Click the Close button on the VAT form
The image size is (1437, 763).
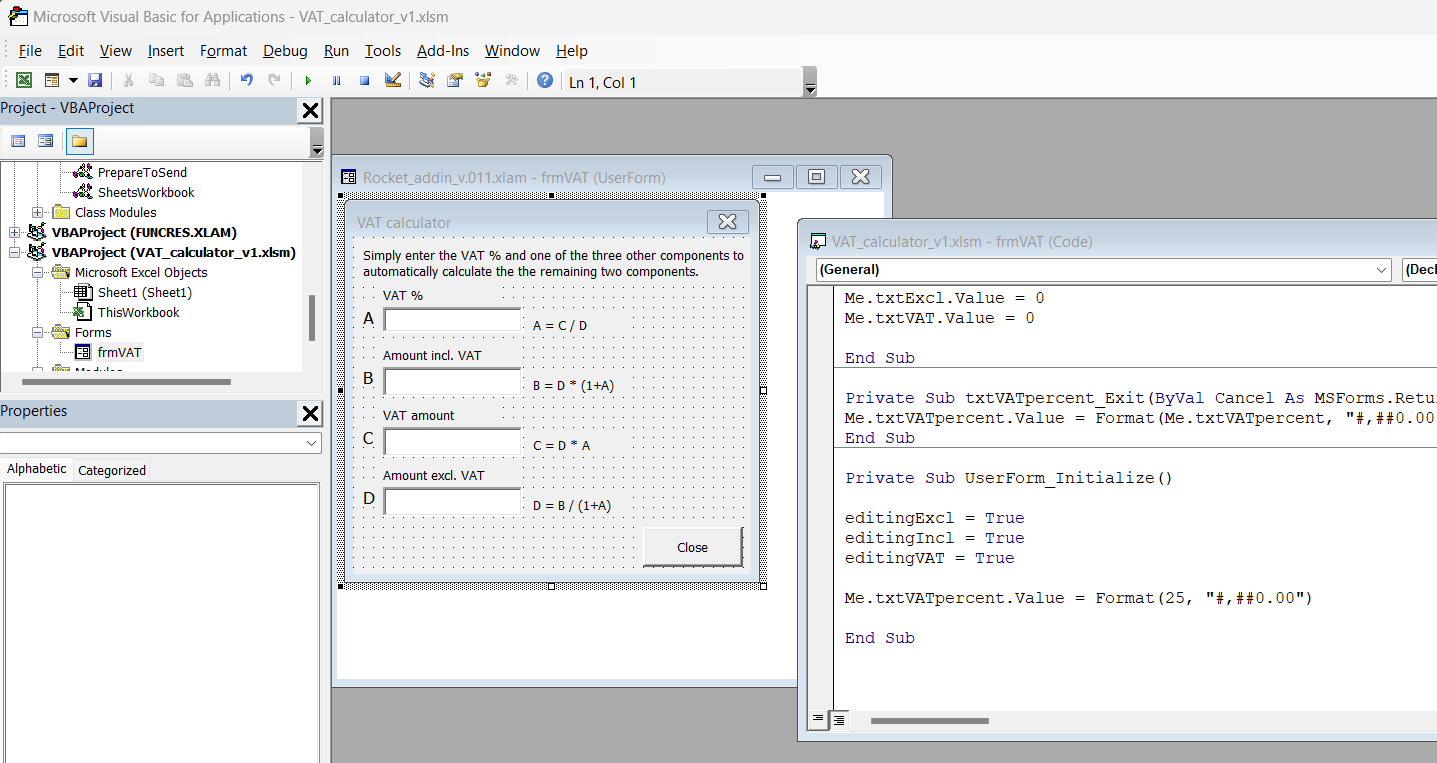[x=692, y=547]
